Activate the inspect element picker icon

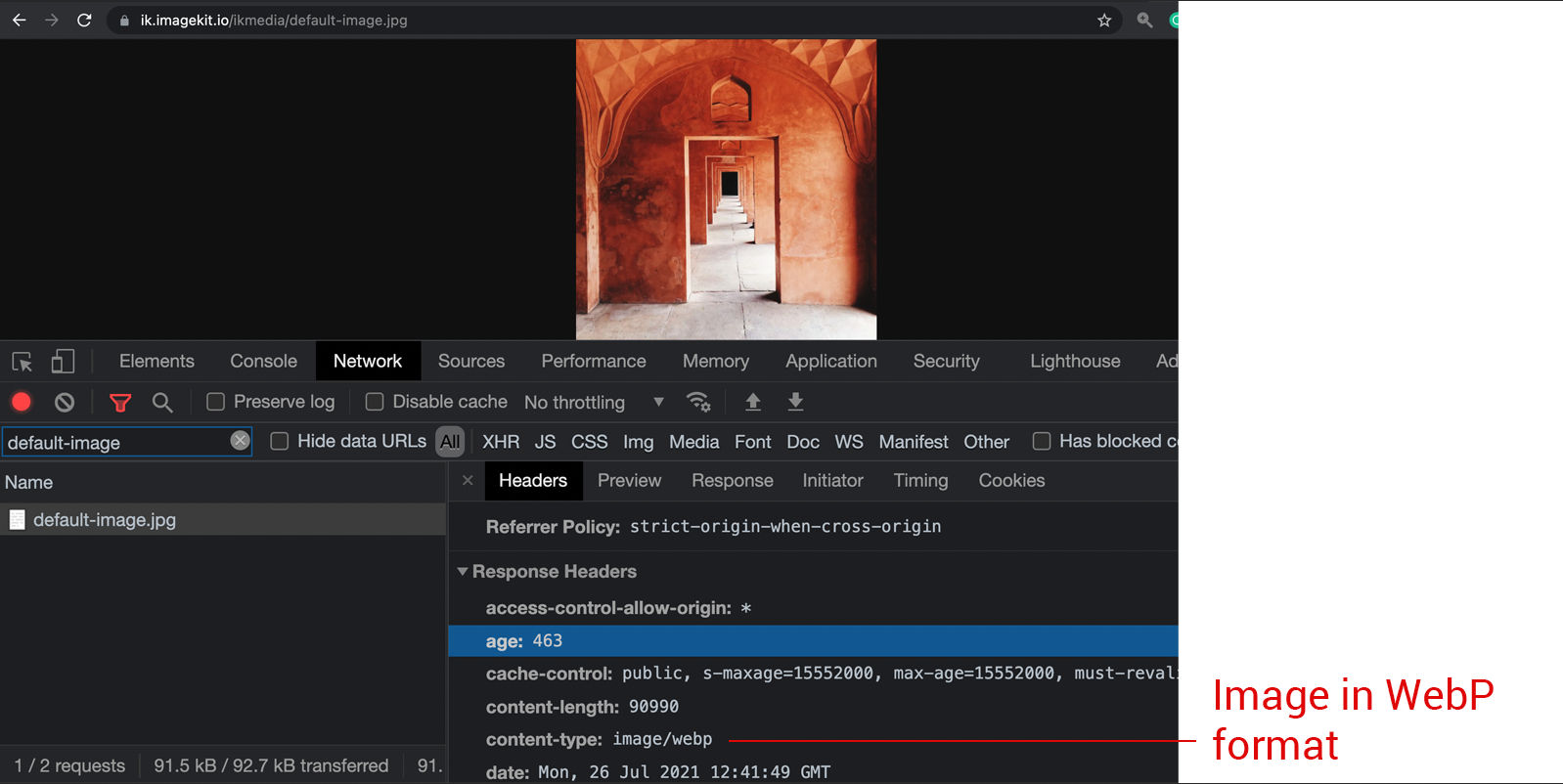[22, 362]
